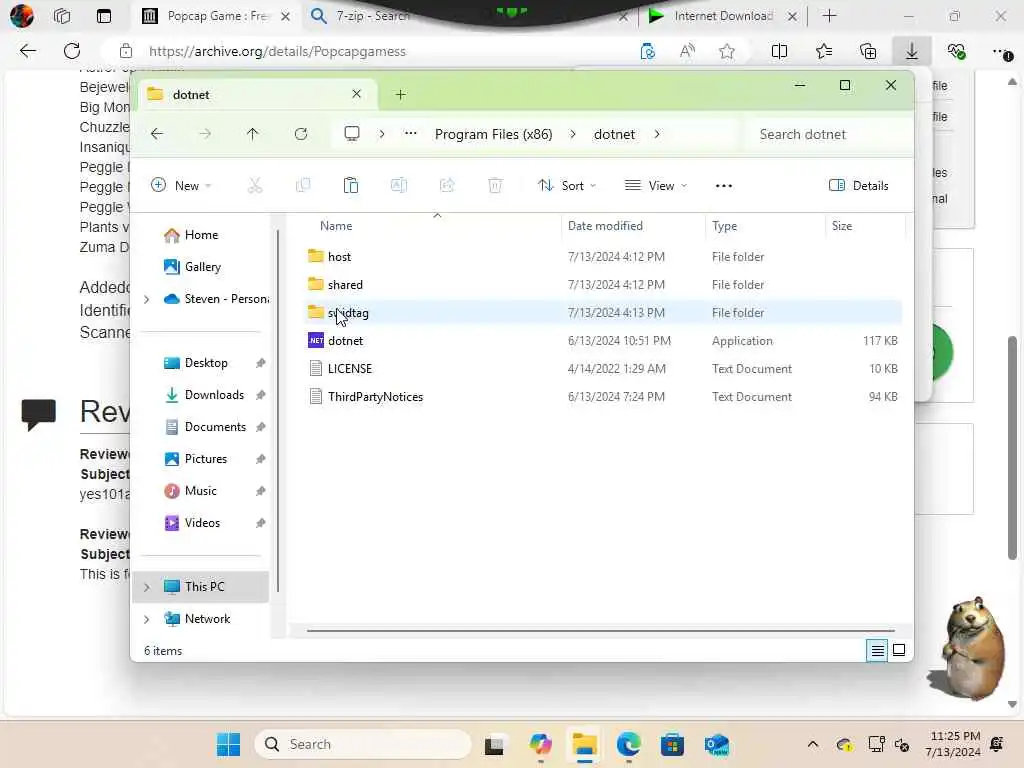
Task: Click the Delete trash icon in File Explorer
Action: click(495, 185)
